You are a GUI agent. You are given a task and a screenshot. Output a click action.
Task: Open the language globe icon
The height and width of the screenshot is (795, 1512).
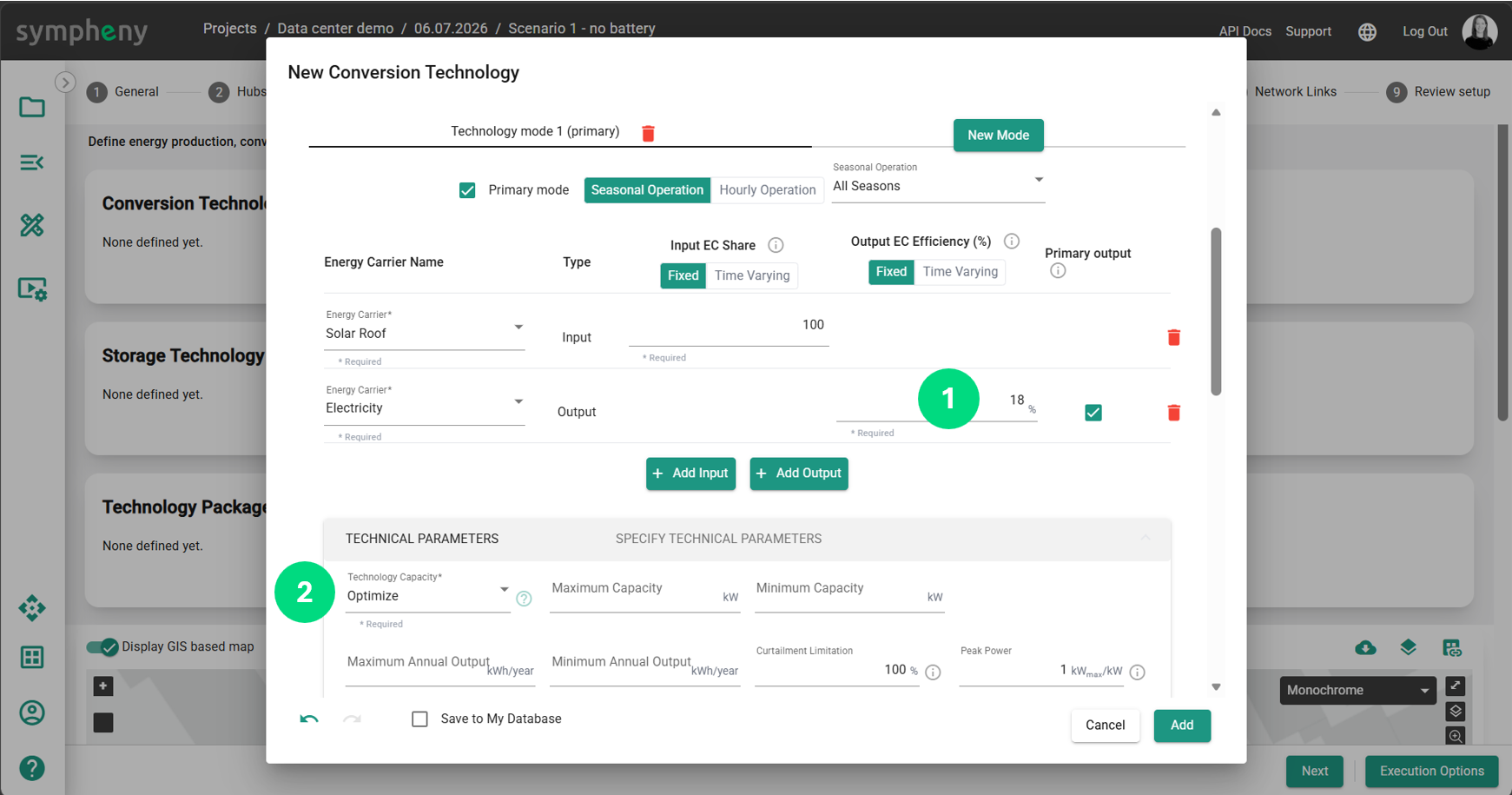(x=1367, y=31)
